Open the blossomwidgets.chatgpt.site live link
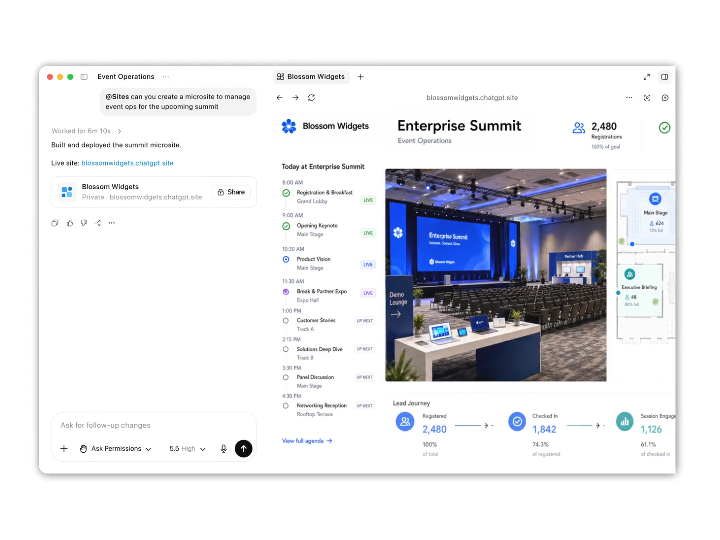 coord(127,163)
